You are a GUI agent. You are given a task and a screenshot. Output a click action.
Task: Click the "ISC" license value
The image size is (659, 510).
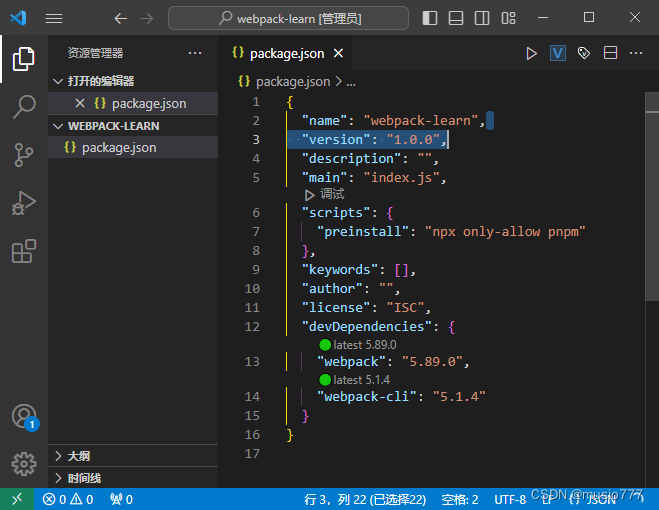pos(406,308)
